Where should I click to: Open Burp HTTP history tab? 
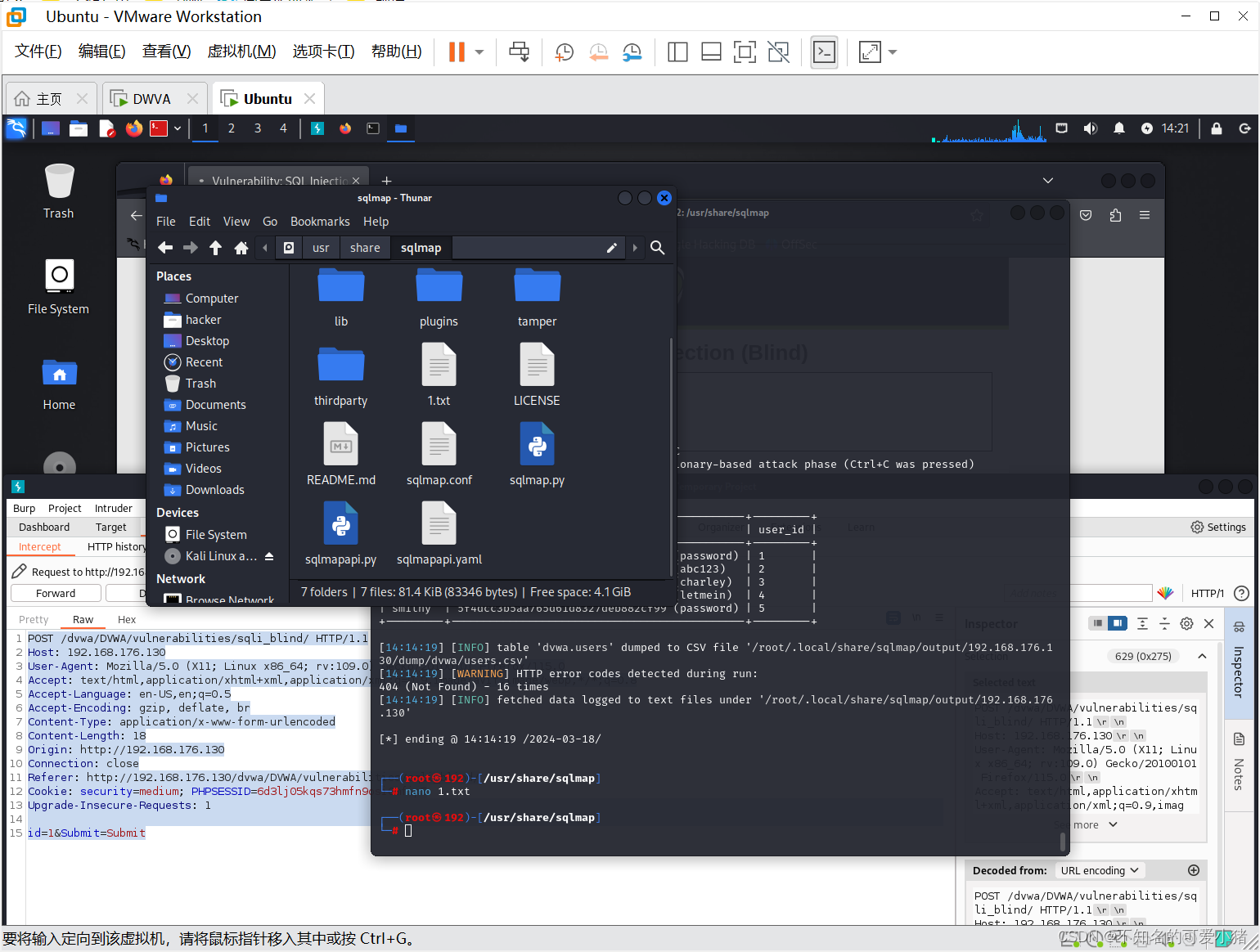tap(116, 546)
